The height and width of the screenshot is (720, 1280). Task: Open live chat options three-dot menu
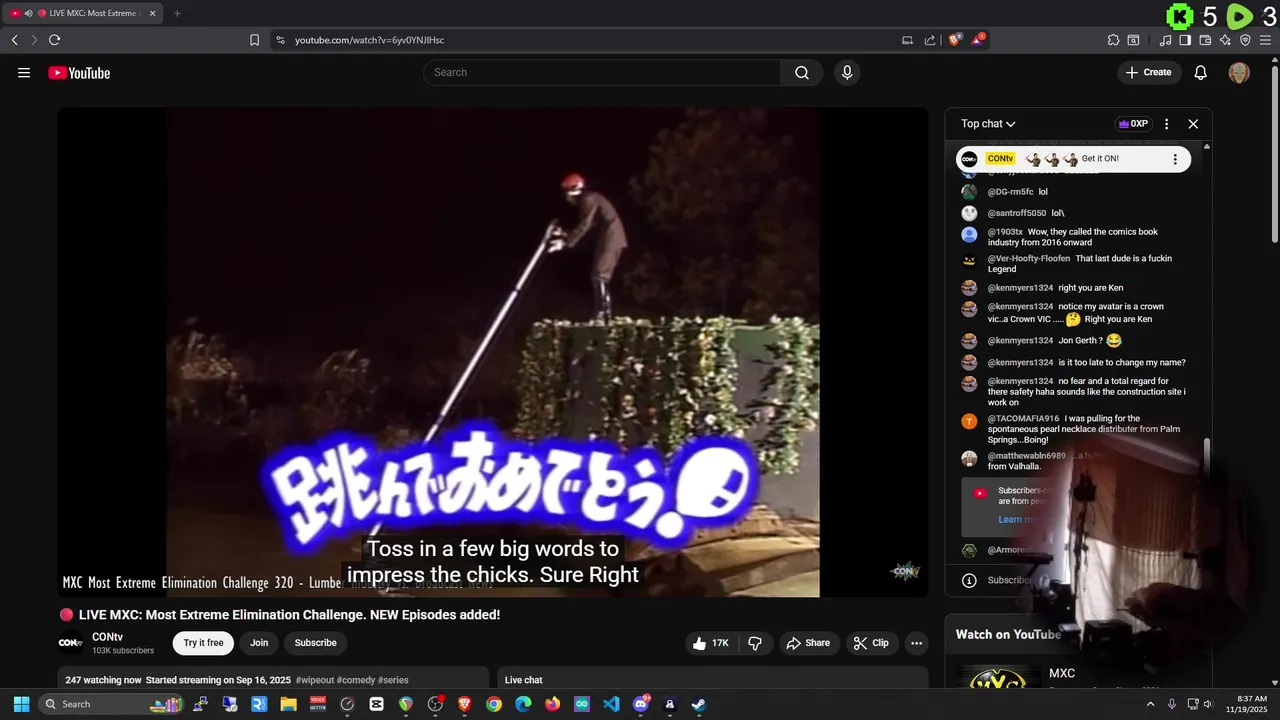coord(1166,124)
